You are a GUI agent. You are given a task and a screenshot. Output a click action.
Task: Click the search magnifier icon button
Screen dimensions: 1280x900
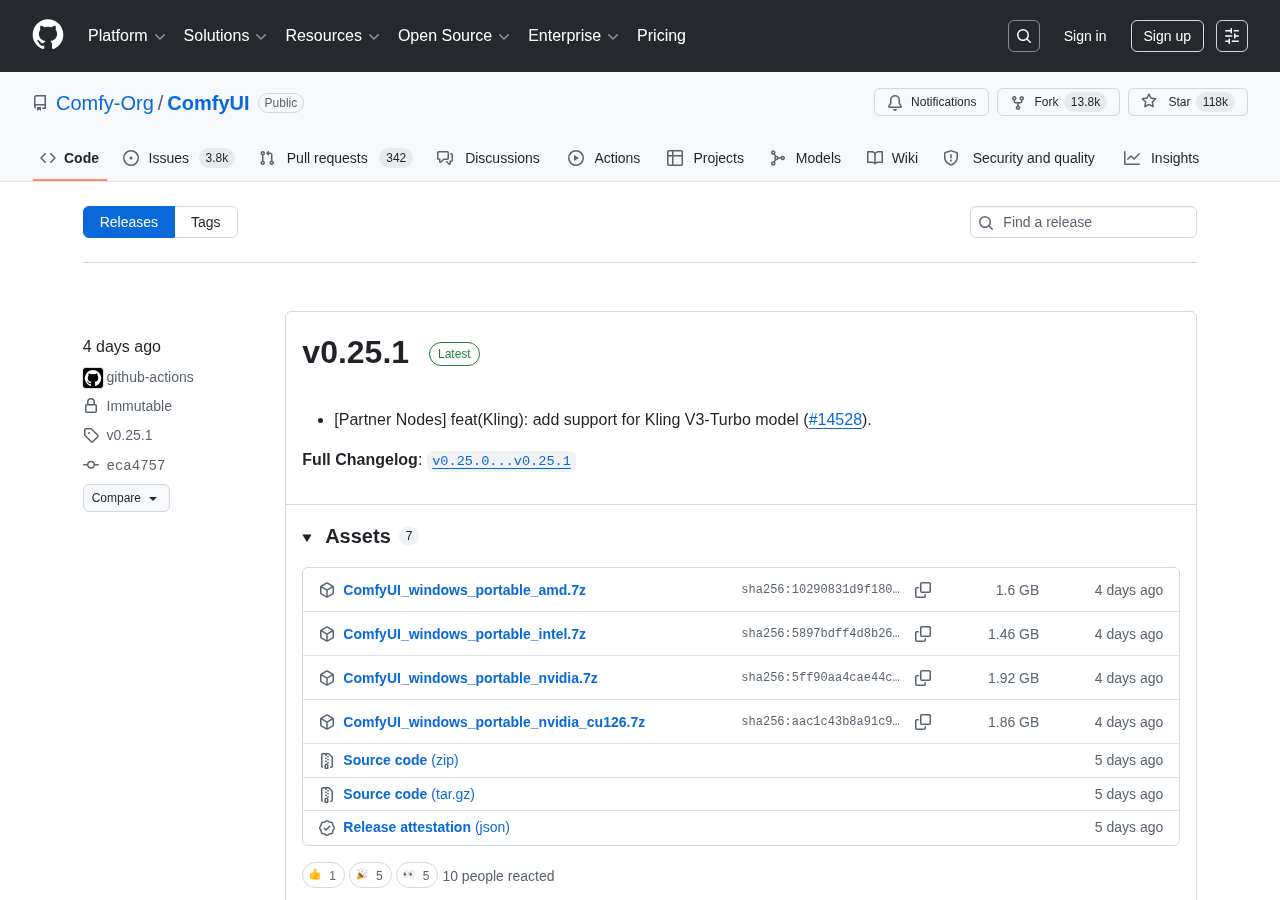point(1024,36)
